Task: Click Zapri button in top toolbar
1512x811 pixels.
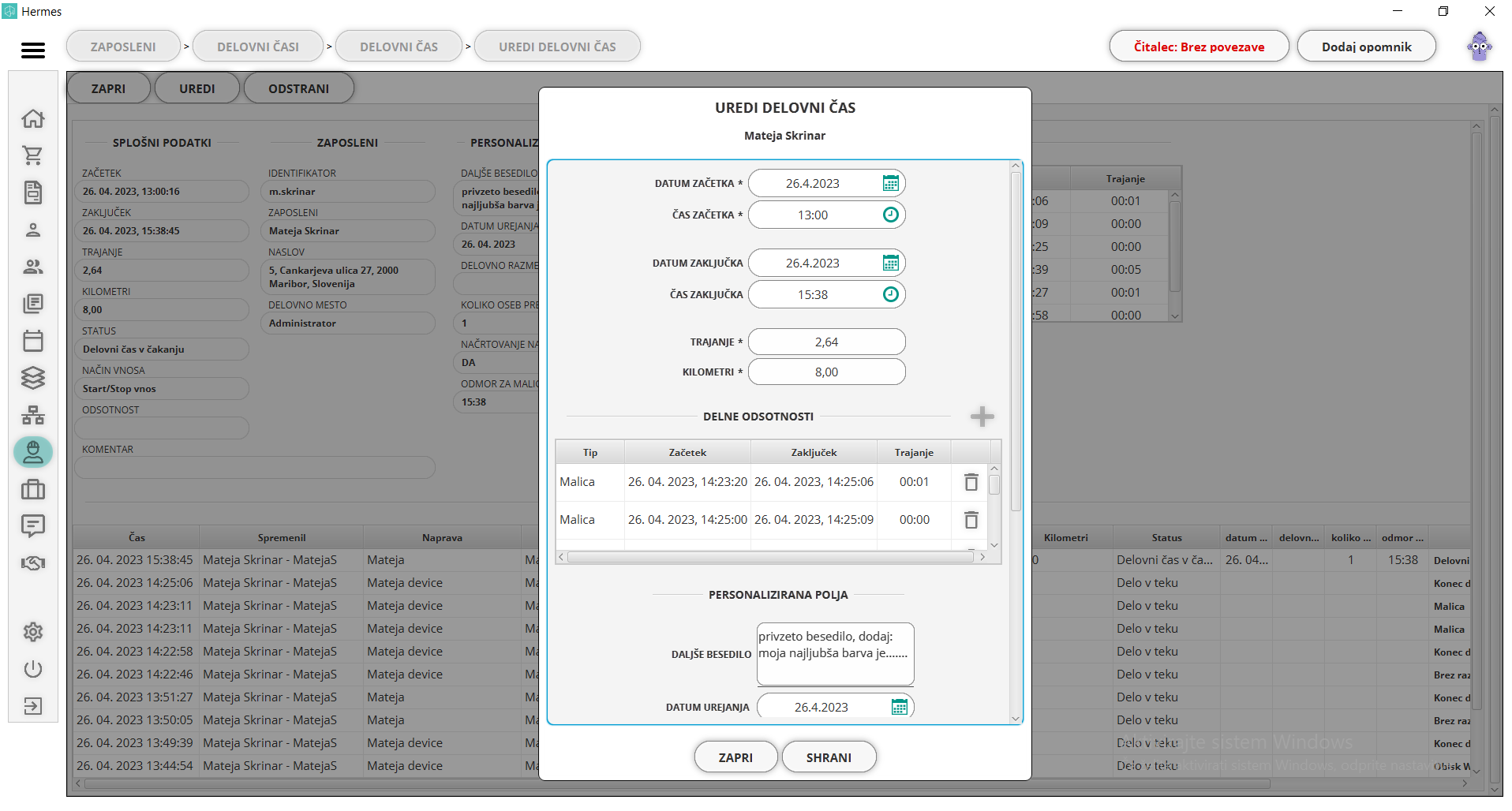Action: 108,88
